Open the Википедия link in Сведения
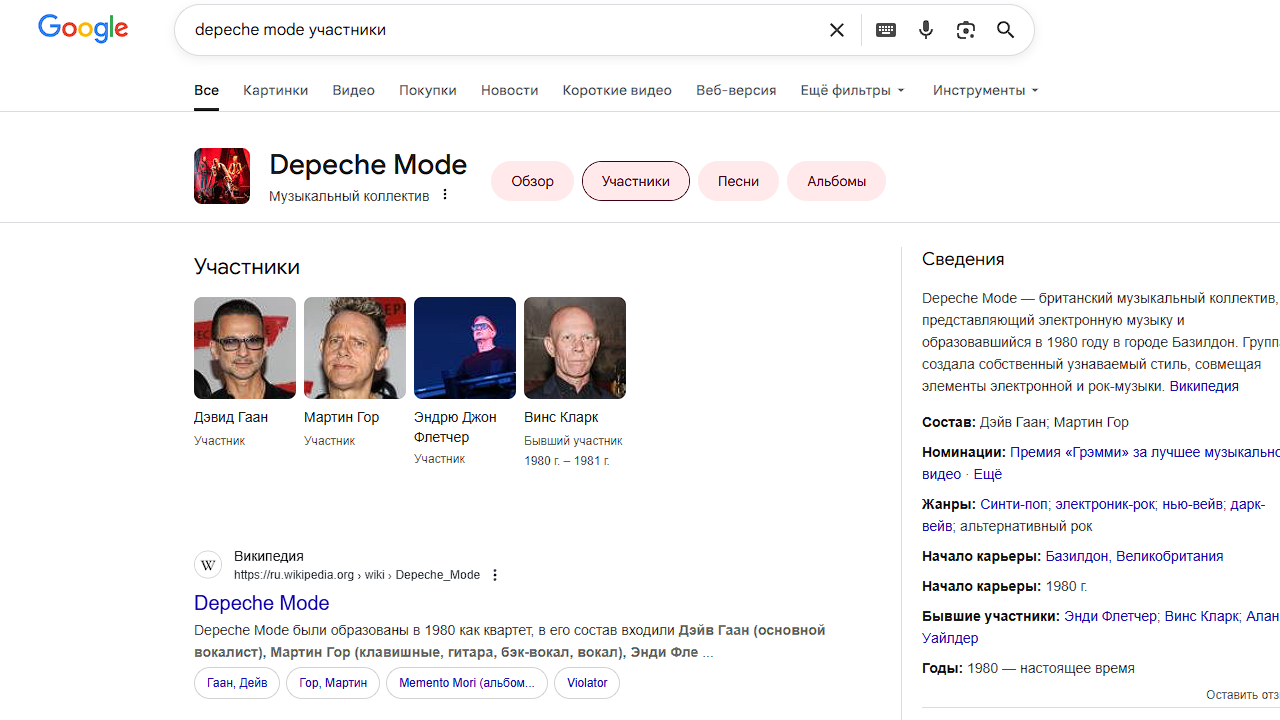This screenshot has height=720, width=1280. pyautogui.click(x=1204, y=386)
